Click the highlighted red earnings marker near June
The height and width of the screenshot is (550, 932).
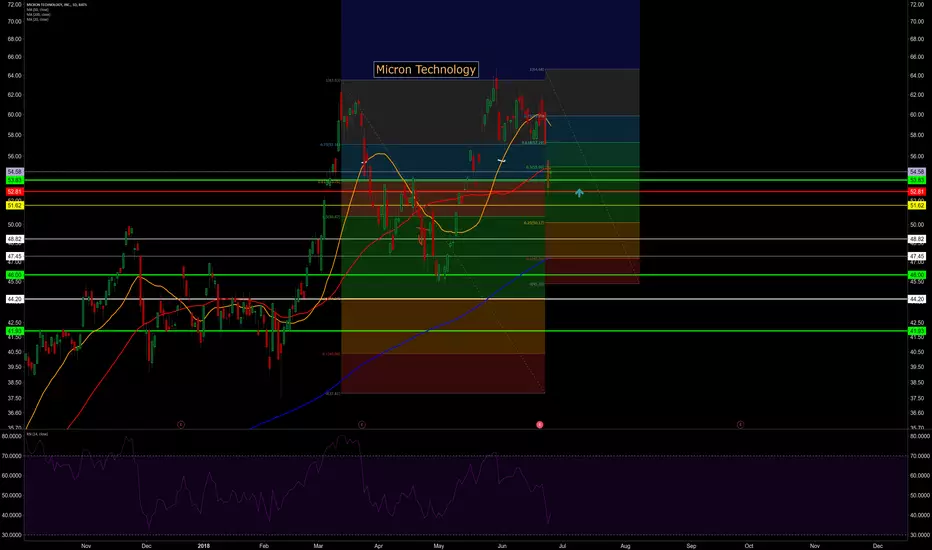coord(540,425)
